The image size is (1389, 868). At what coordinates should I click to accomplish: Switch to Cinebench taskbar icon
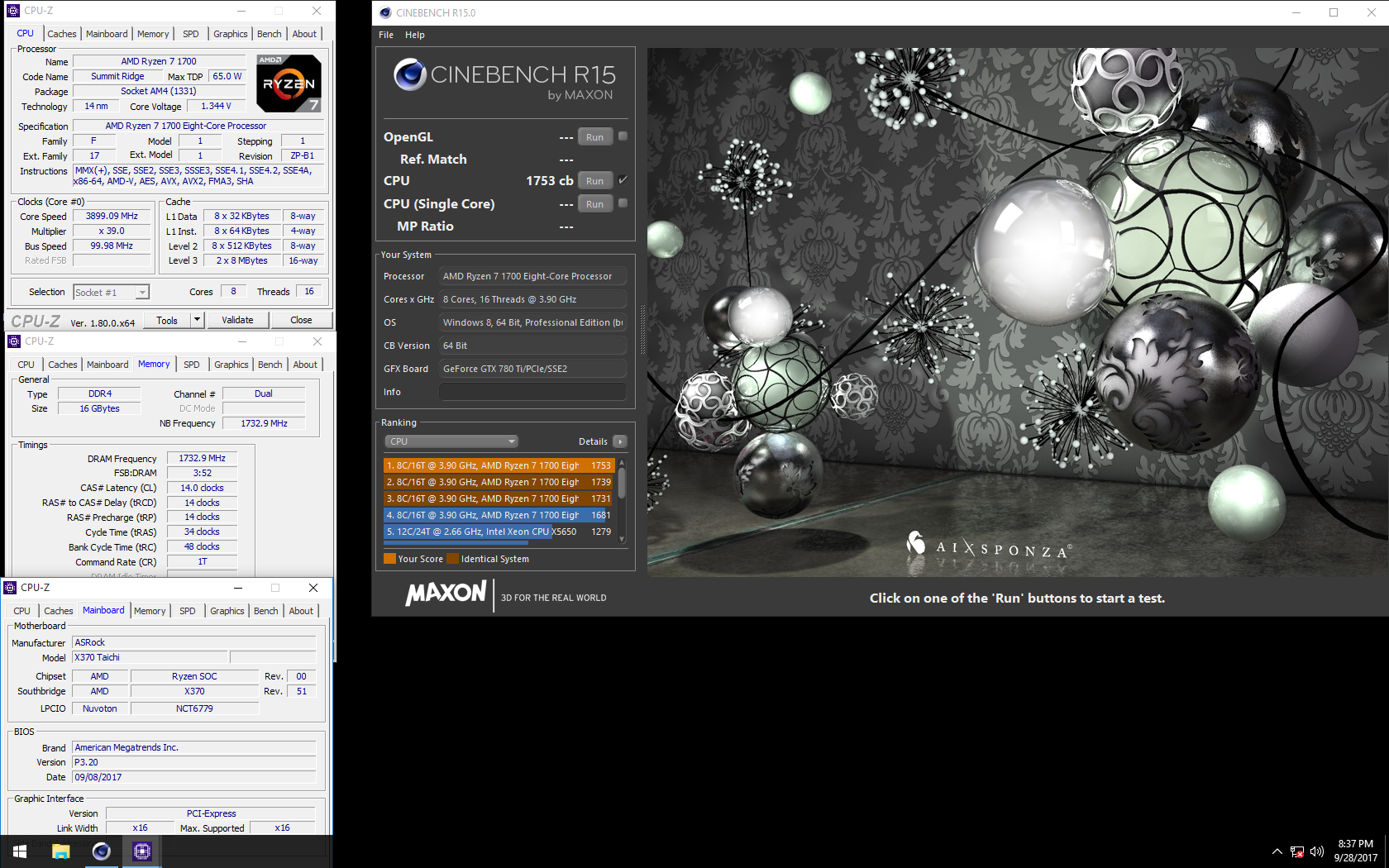(101, 851)
